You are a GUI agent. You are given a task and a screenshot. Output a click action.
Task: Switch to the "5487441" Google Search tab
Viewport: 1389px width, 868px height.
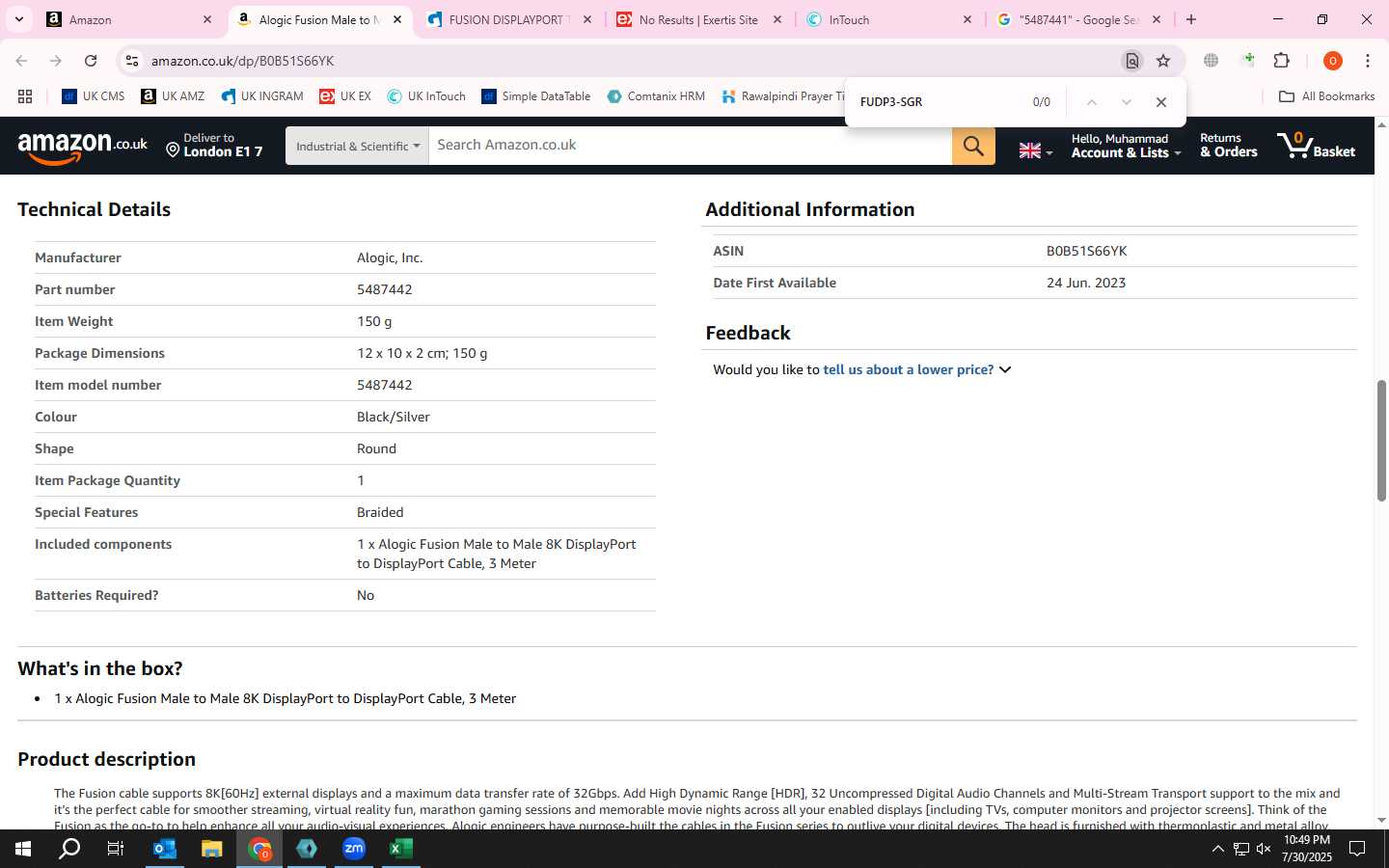(1078, 19)
